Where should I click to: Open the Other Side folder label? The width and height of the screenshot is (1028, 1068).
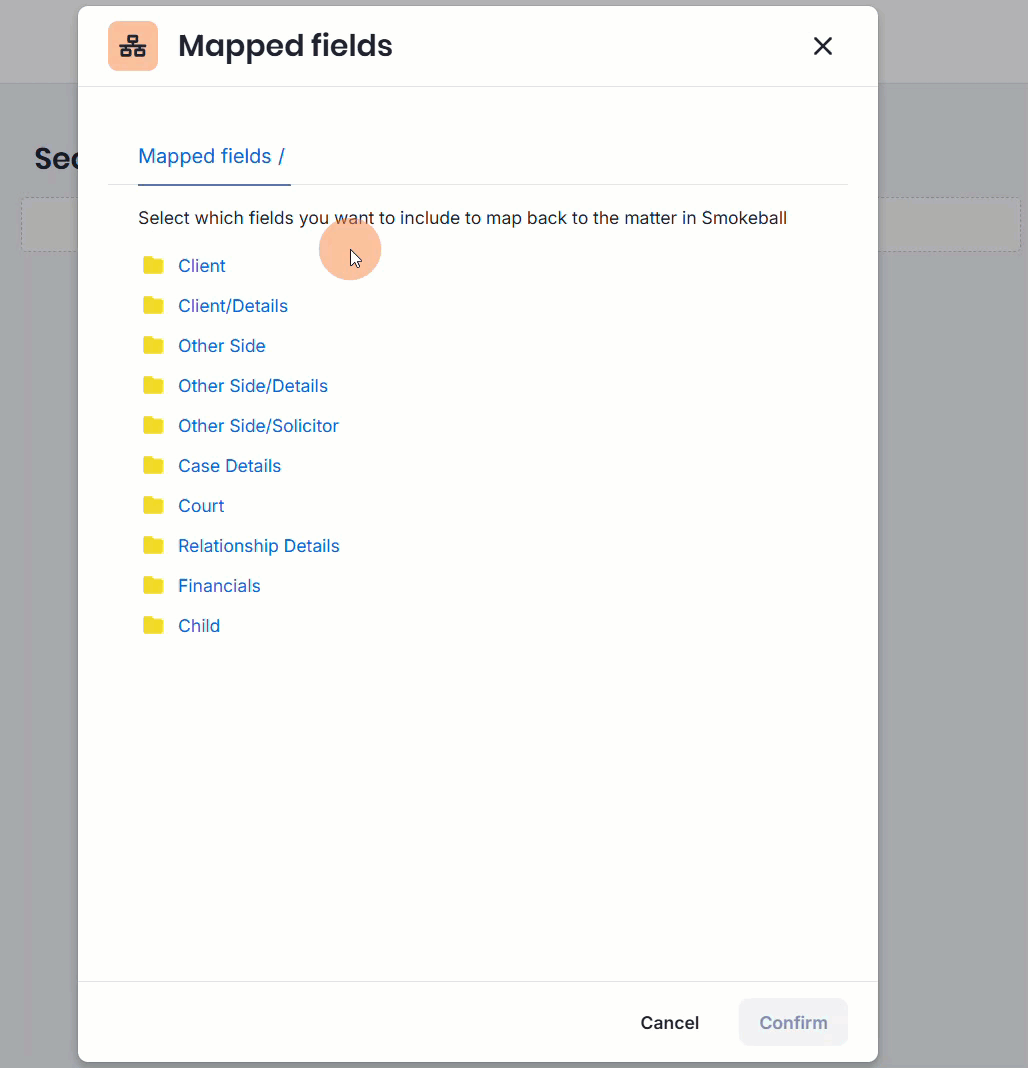(x=222, y=346)
